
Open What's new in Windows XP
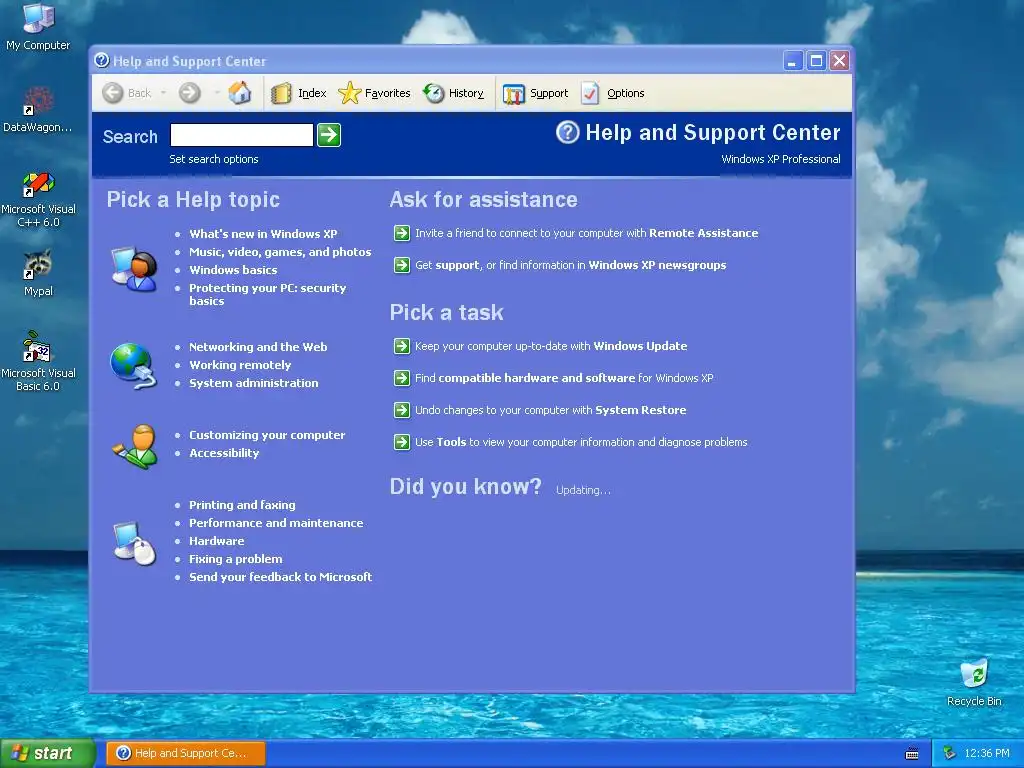pyautogui.click(x=263, y=234)
